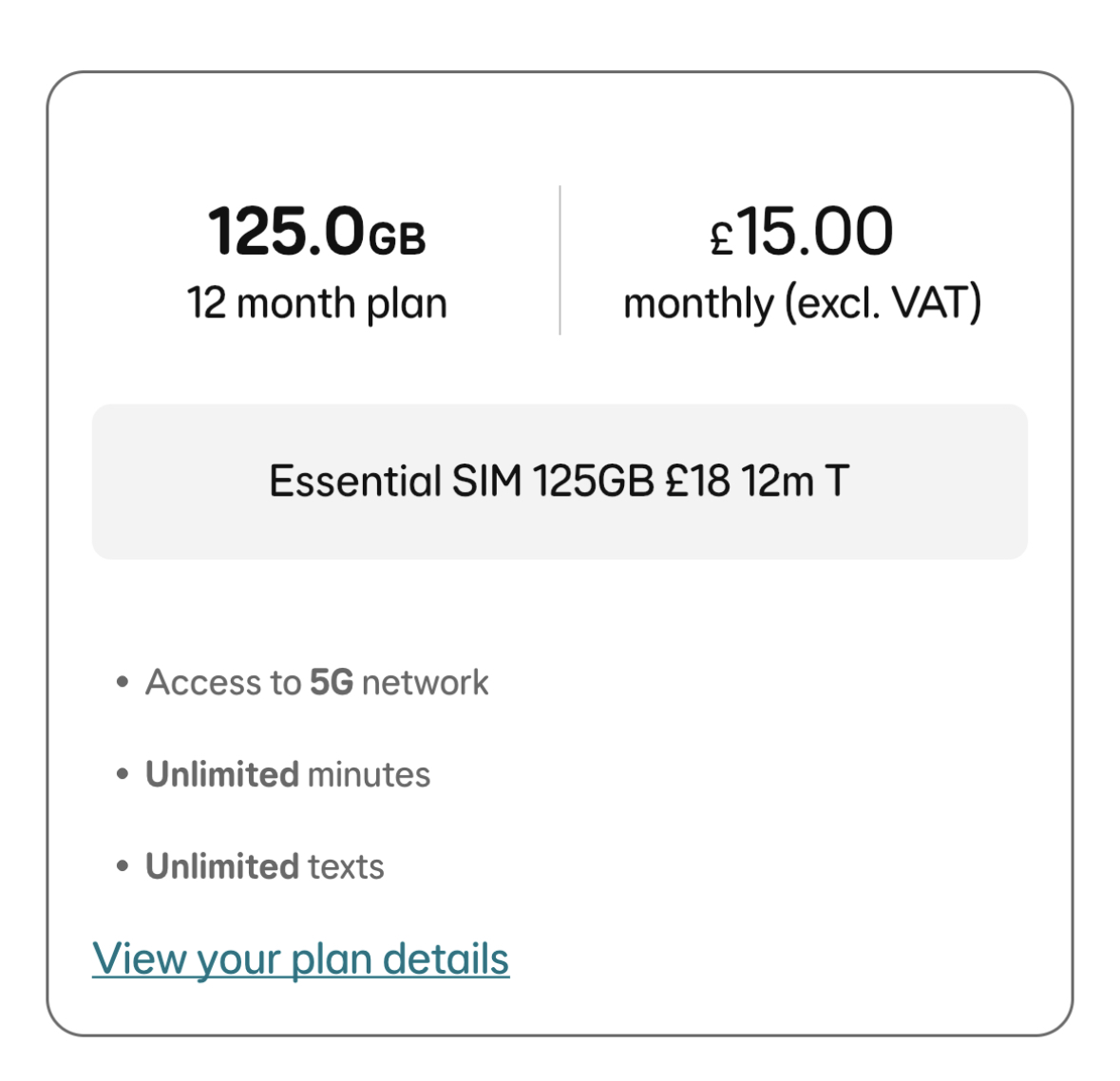
Task: Click the bullet before Unlimited texts
Action: 122,866
